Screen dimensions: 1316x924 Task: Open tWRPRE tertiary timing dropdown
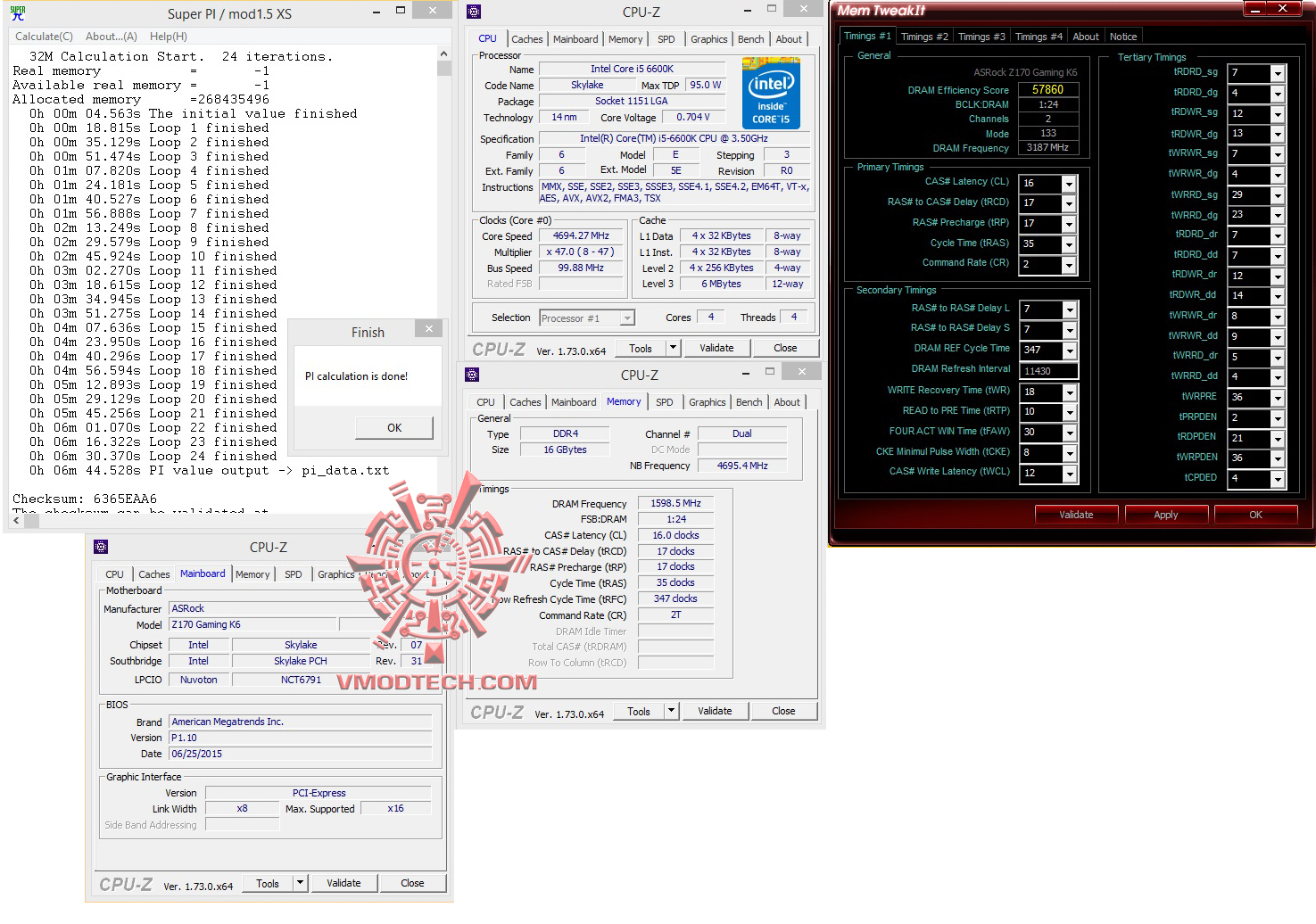coord(1278,398)
